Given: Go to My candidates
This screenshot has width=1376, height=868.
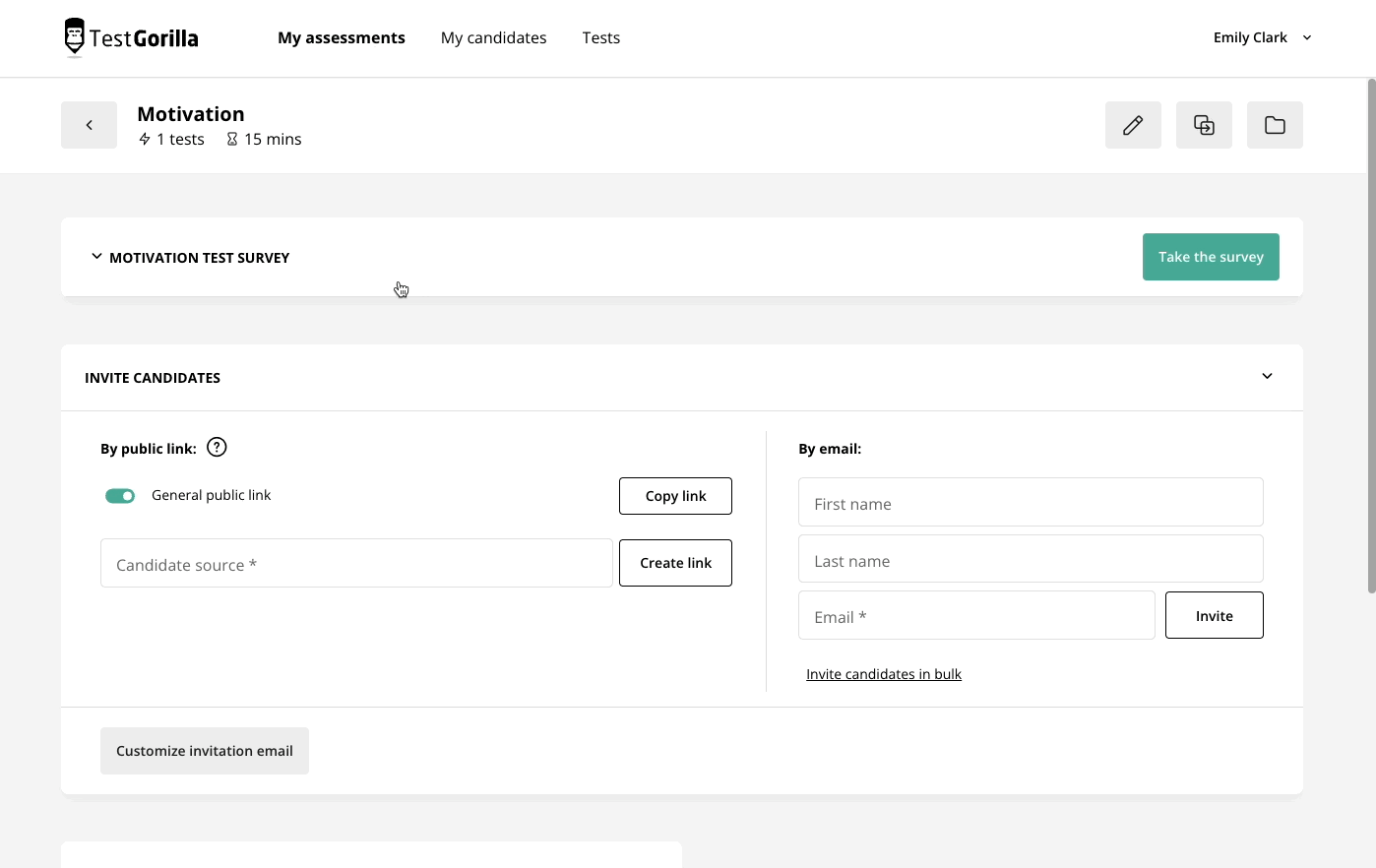Looking at the screenshot, I should pyautogui.click(x=493, y=37).
